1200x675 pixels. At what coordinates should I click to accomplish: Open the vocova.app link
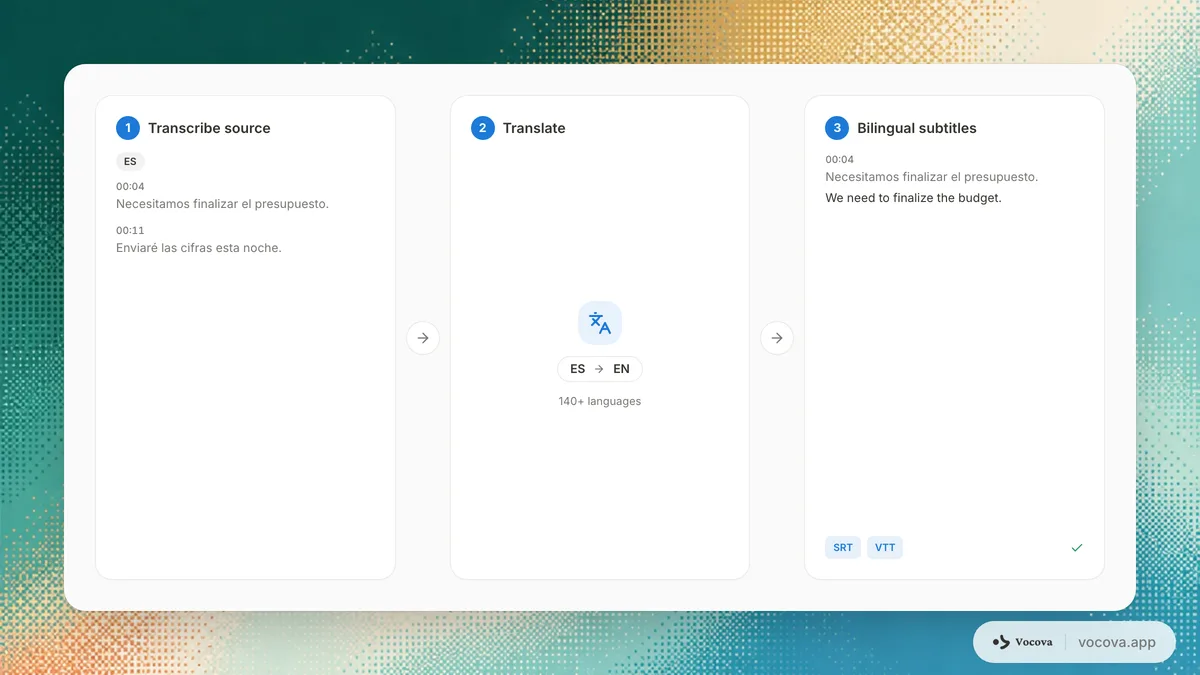point(1116,642)
